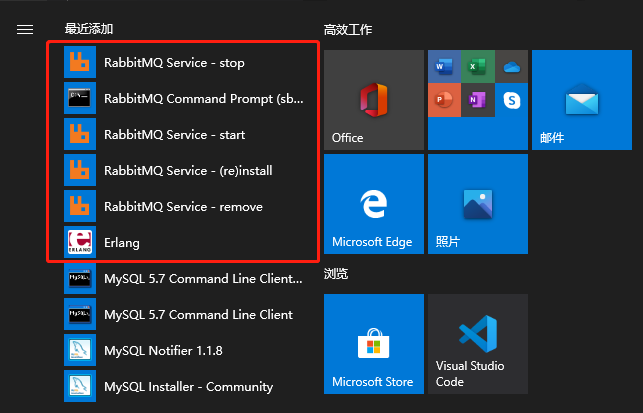This screenshot has width=643, height=413.
Task: Click the 最近添加 section header
Action: [89, 29]
